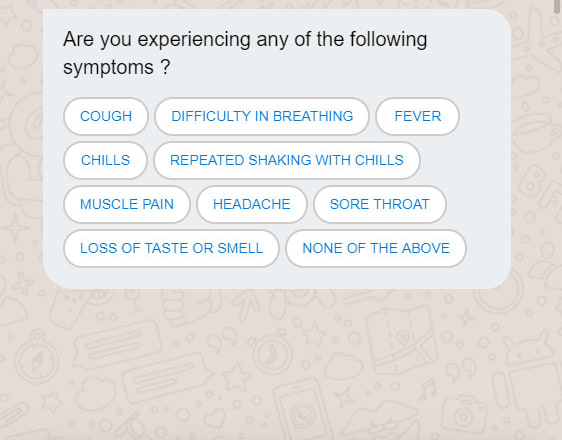Screen dimensions: 562x440
Task: Click the music note doodle in wallpaper
Action: 429,389
